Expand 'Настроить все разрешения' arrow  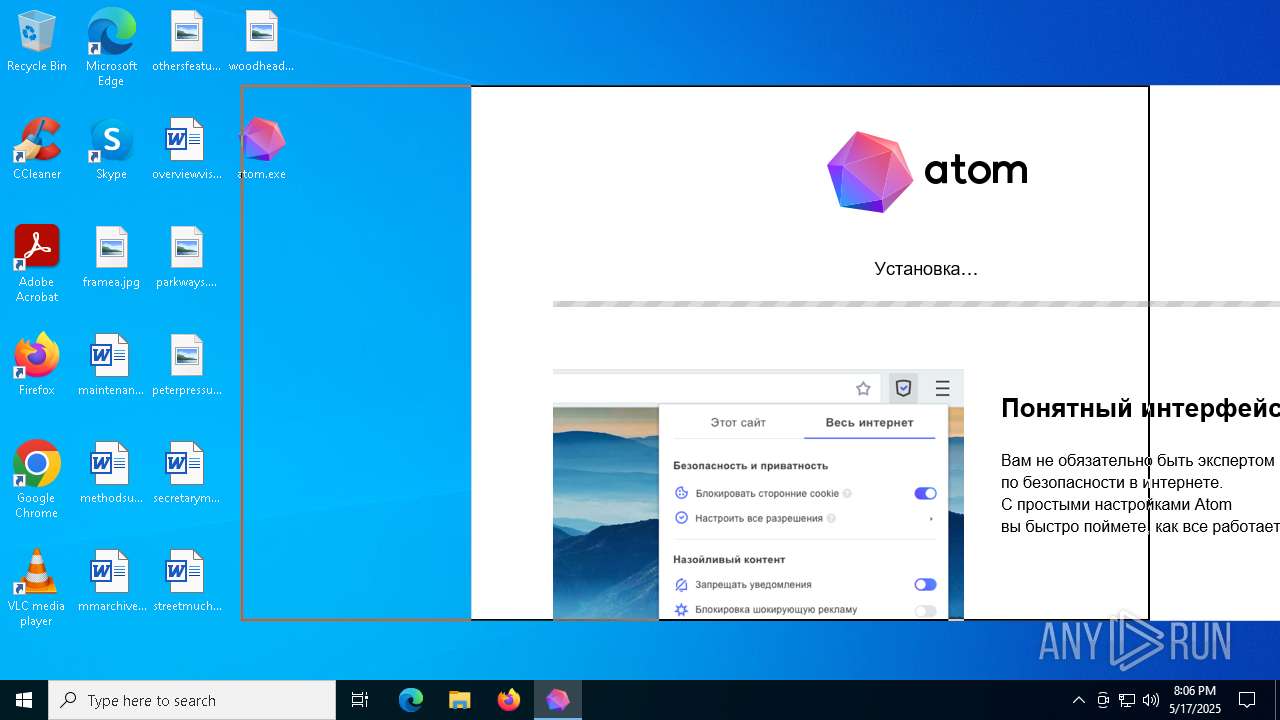pos(931,518)
